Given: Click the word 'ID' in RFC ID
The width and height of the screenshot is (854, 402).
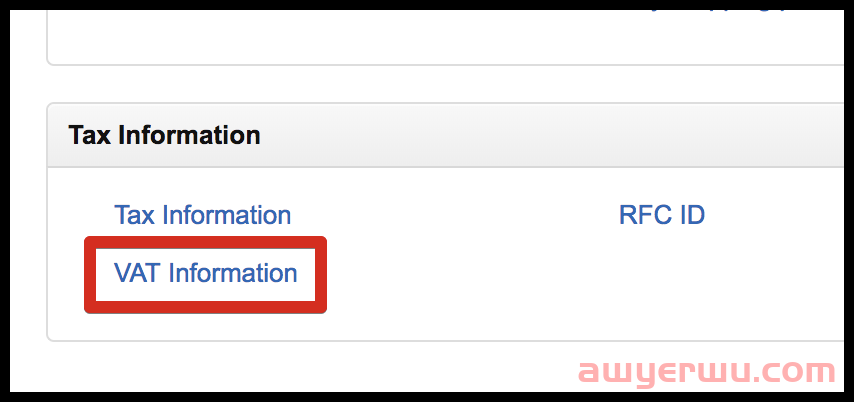Looking at the screenshot, I should 691,215.
